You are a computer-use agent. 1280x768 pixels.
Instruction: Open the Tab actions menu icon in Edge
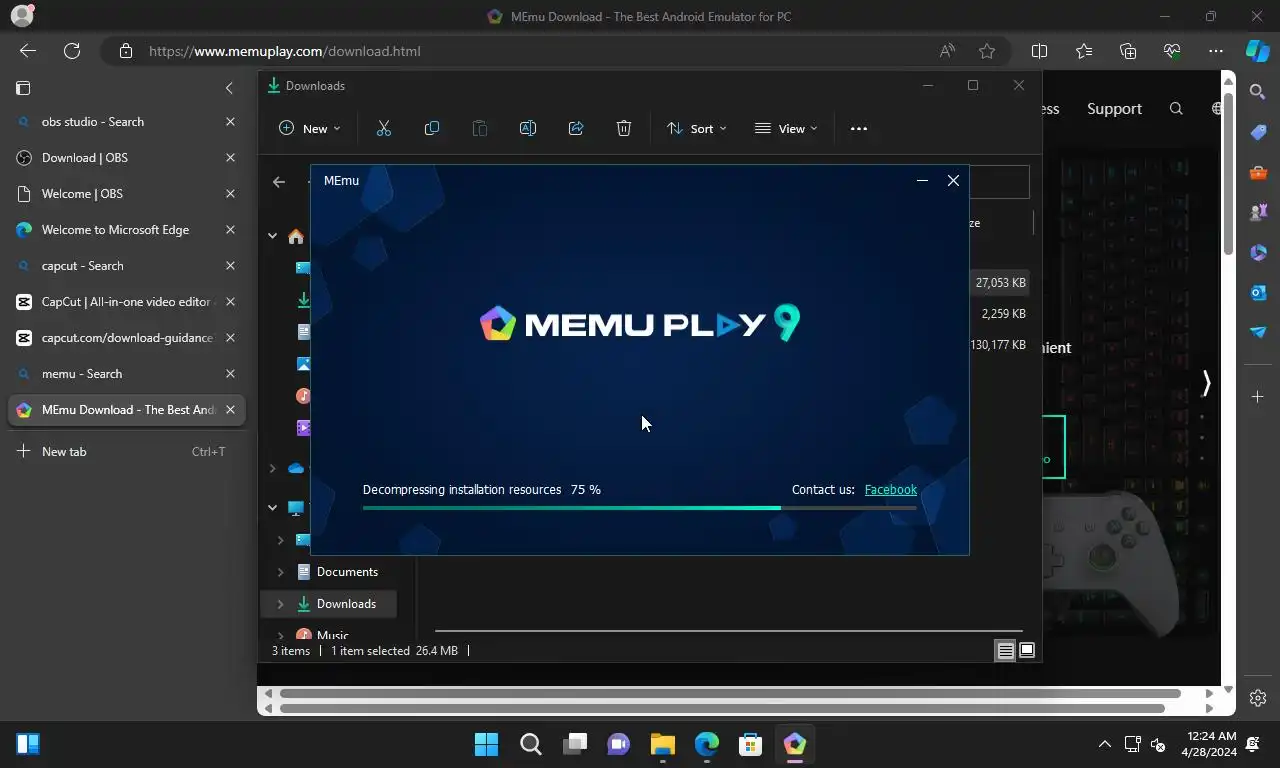(x=23, y=88)
